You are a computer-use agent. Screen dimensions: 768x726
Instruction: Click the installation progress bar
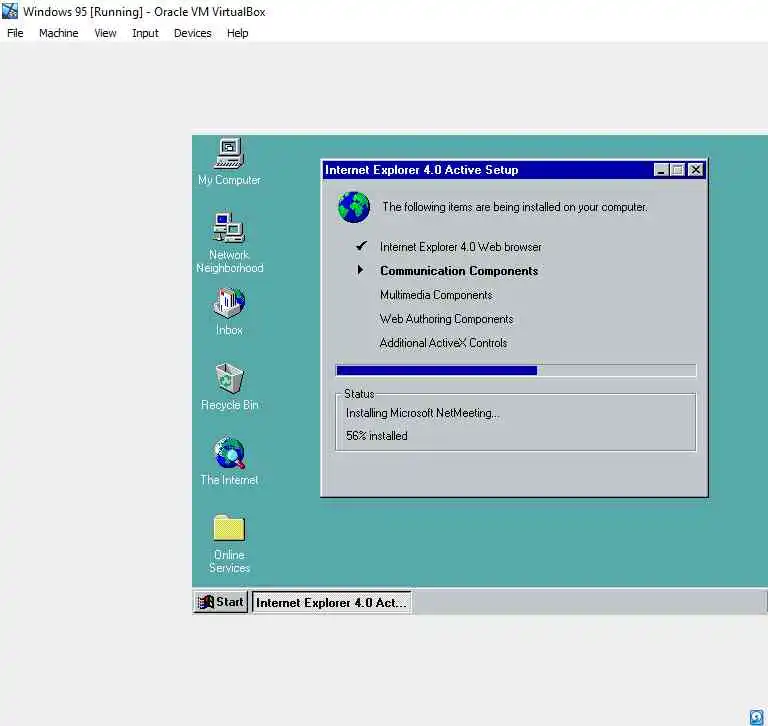tap(516, 370)
